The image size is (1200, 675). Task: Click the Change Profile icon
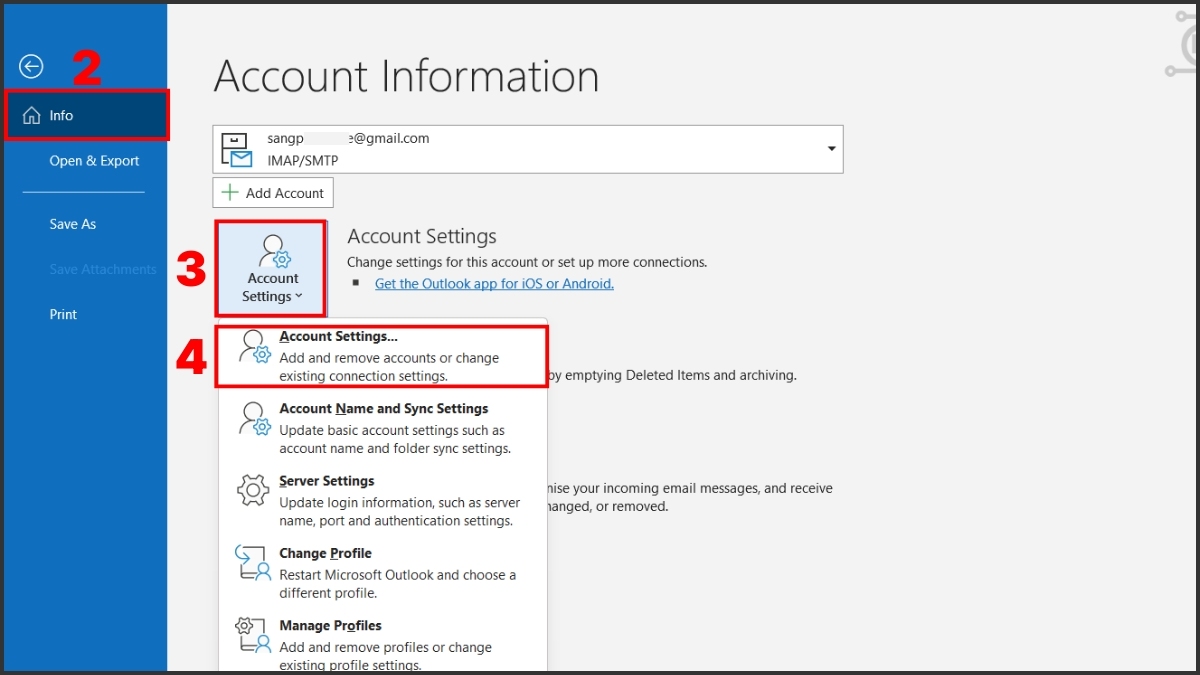click(253, 563)
